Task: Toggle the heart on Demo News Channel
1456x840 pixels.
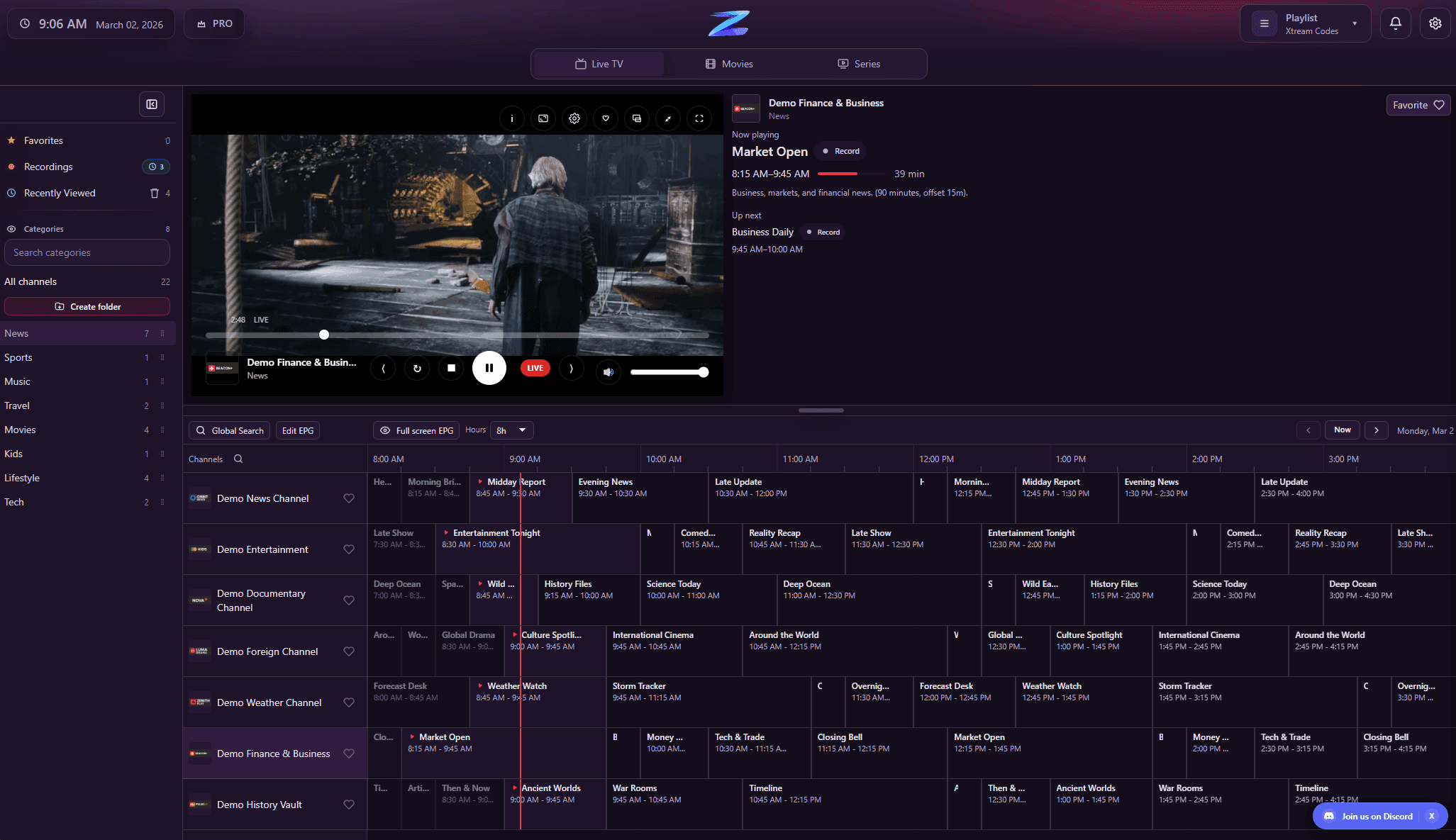Action: [x=349, y=498]
